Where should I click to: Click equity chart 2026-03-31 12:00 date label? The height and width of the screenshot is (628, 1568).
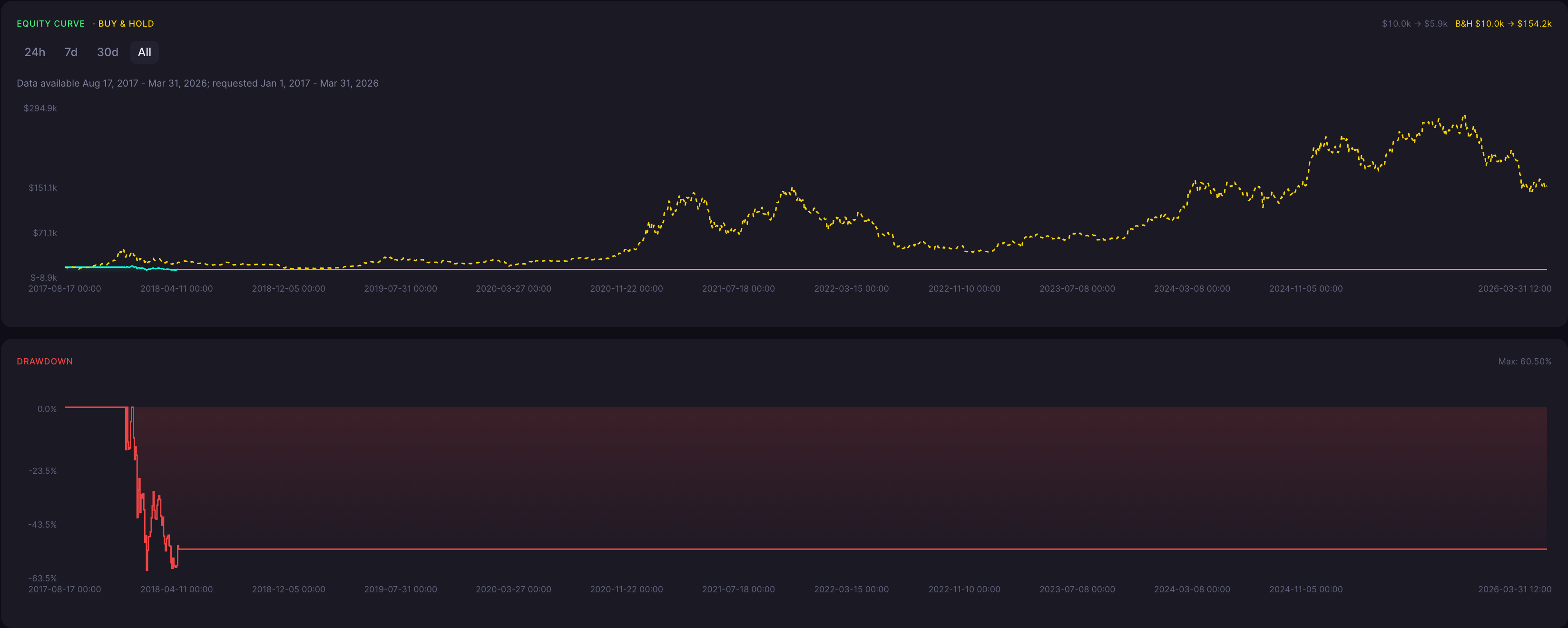pos(1514,288)
